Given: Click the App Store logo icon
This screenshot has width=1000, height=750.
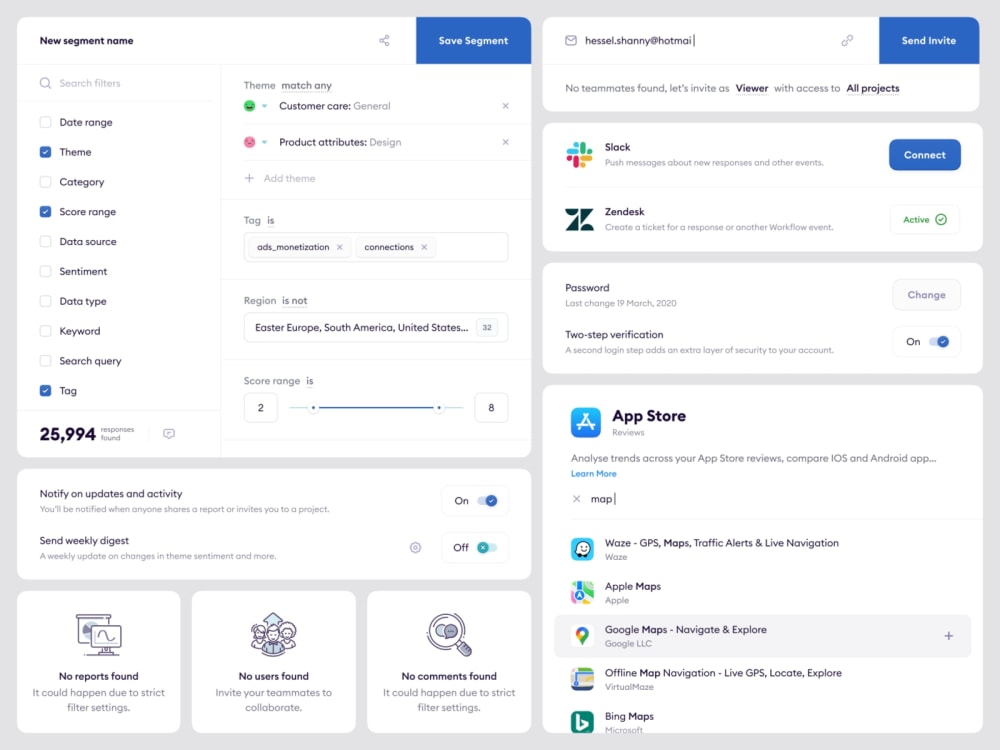Looking at the screenshot, I should pos(585,422).
